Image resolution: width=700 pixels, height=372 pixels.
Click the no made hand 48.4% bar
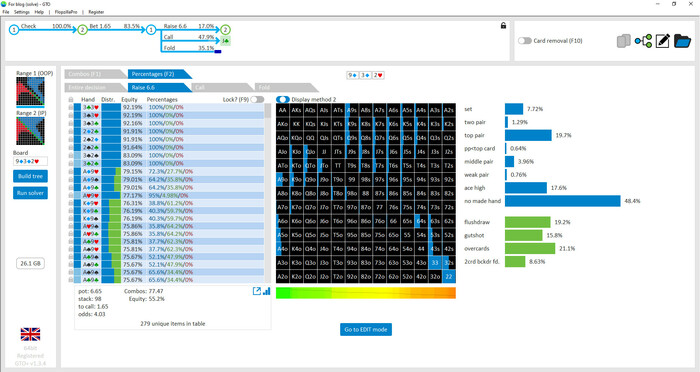click(x=562, y=201)
